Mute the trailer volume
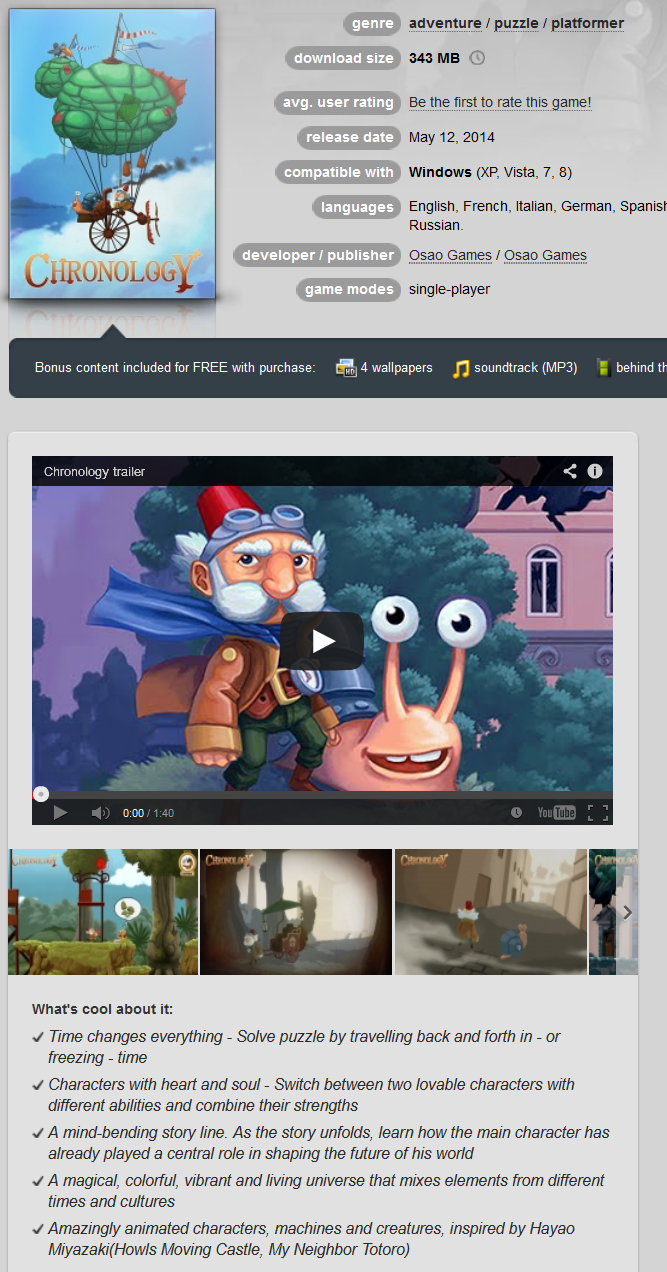The height and width of the screenshot is (1272, 667). [100, 813]
